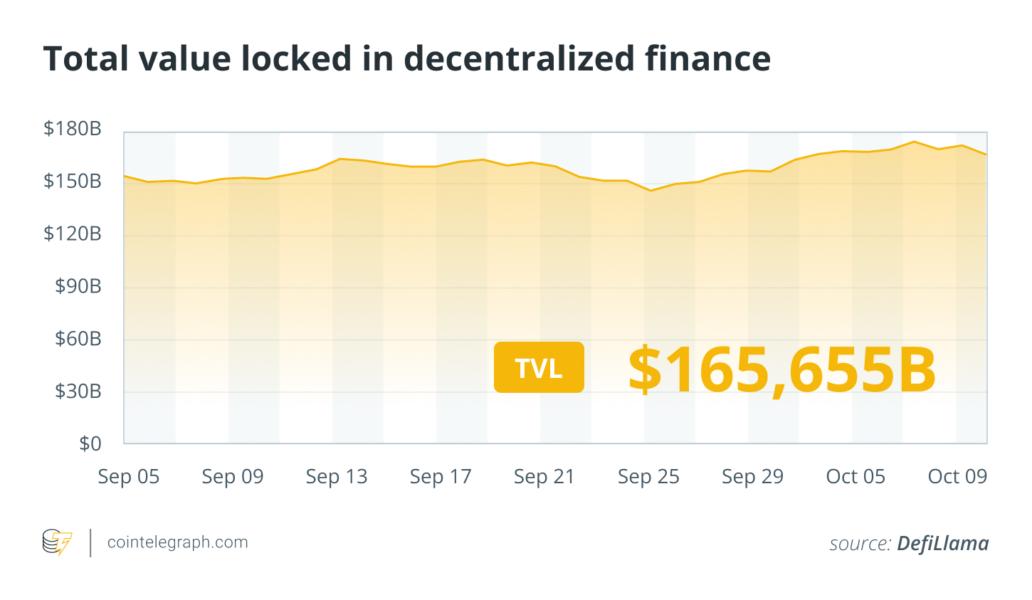Viewport: 1032px width, 600px height.
Task: Click the Sep 17 date label
Action: 440,477
